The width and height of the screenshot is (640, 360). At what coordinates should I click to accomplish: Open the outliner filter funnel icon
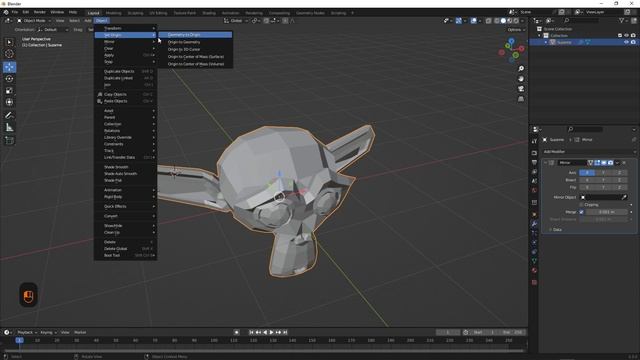[x=622, y=20]
